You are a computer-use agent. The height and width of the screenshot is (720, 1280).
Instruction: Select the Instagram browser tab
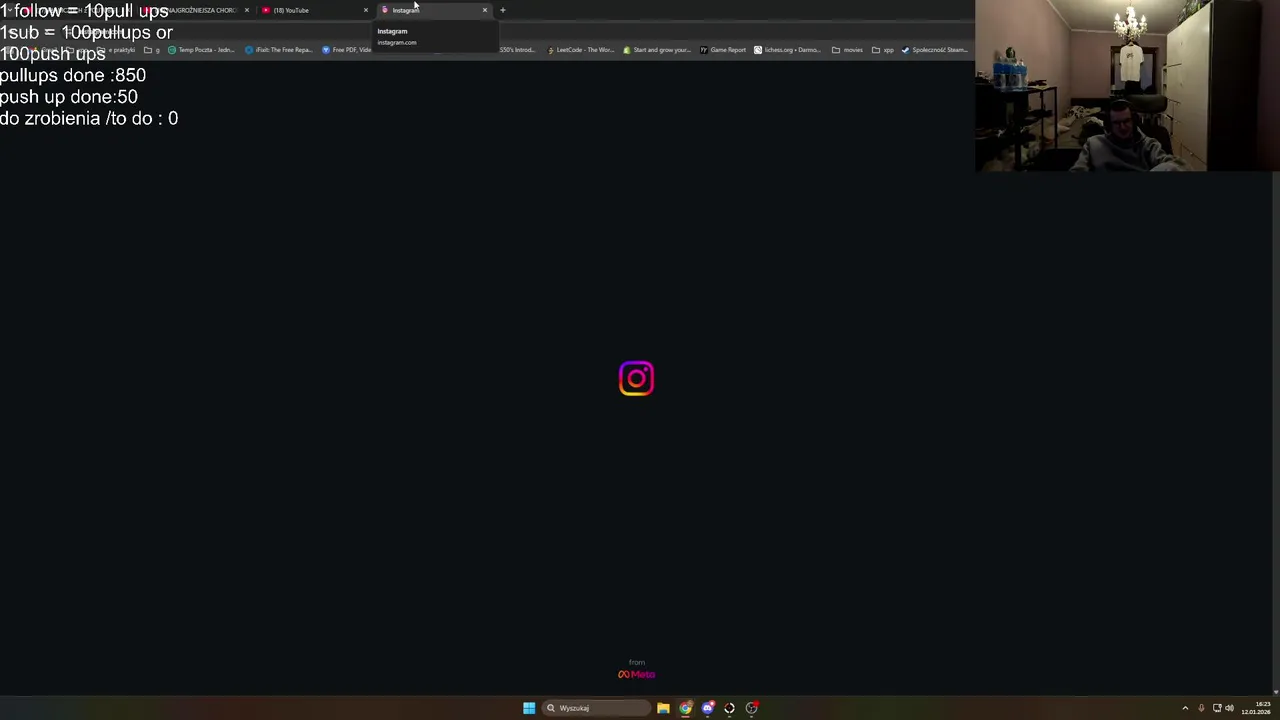[433, 10]
